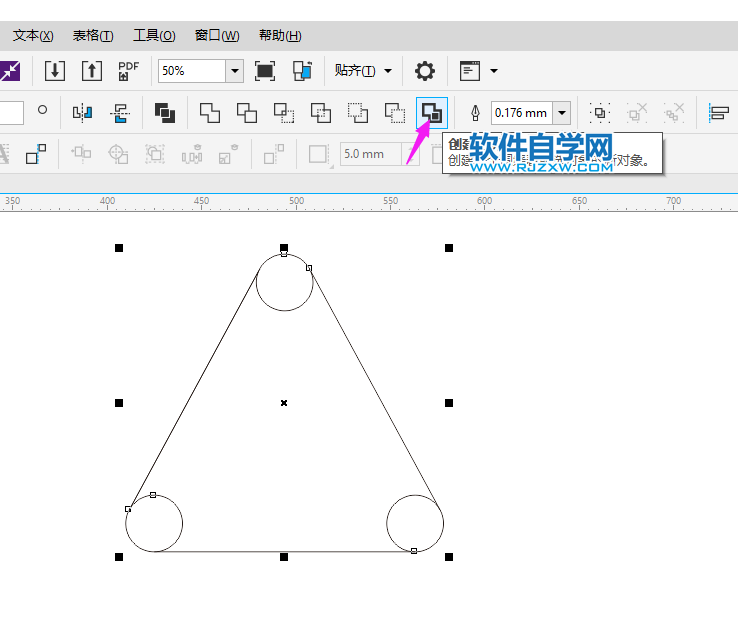Open the Align and Distribute icon
Image resolution: width=738 pixels, height=623 pixels.
(x=718, y=112)
